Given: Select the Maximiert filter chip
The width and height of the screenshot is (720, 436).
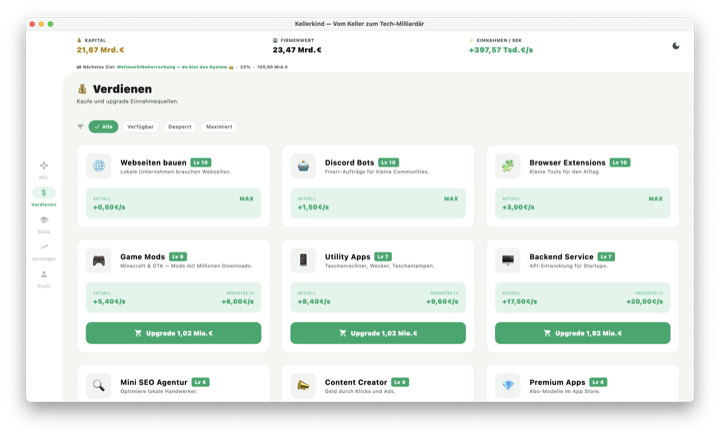Looking at the screenshot, I should (x=219, y=127).
